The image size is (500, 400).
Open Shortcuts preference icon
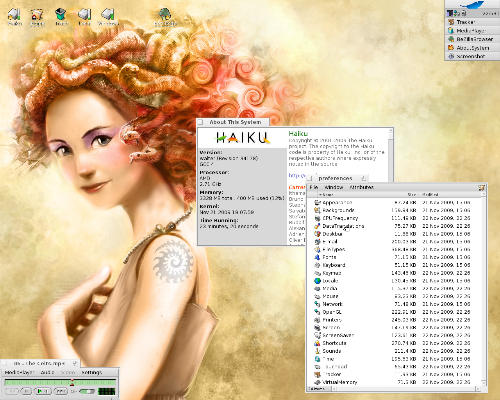(x=317, y=343)
